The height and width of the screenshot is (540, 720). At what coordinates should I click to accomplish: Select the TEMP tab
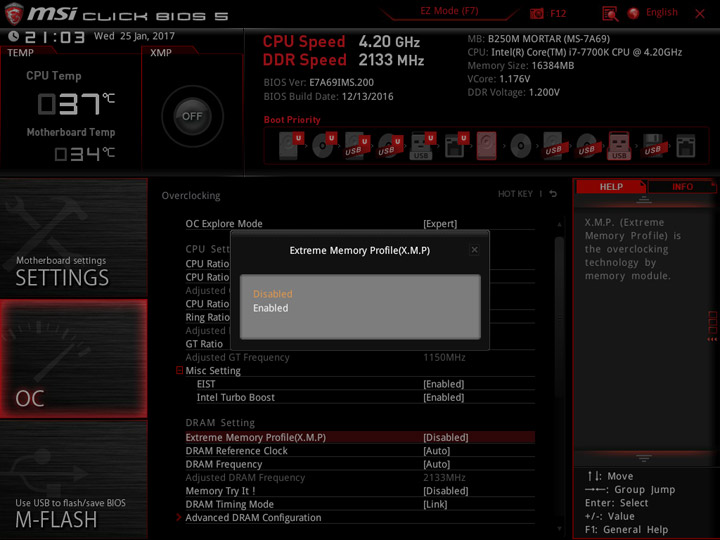(x=20, y=53)
